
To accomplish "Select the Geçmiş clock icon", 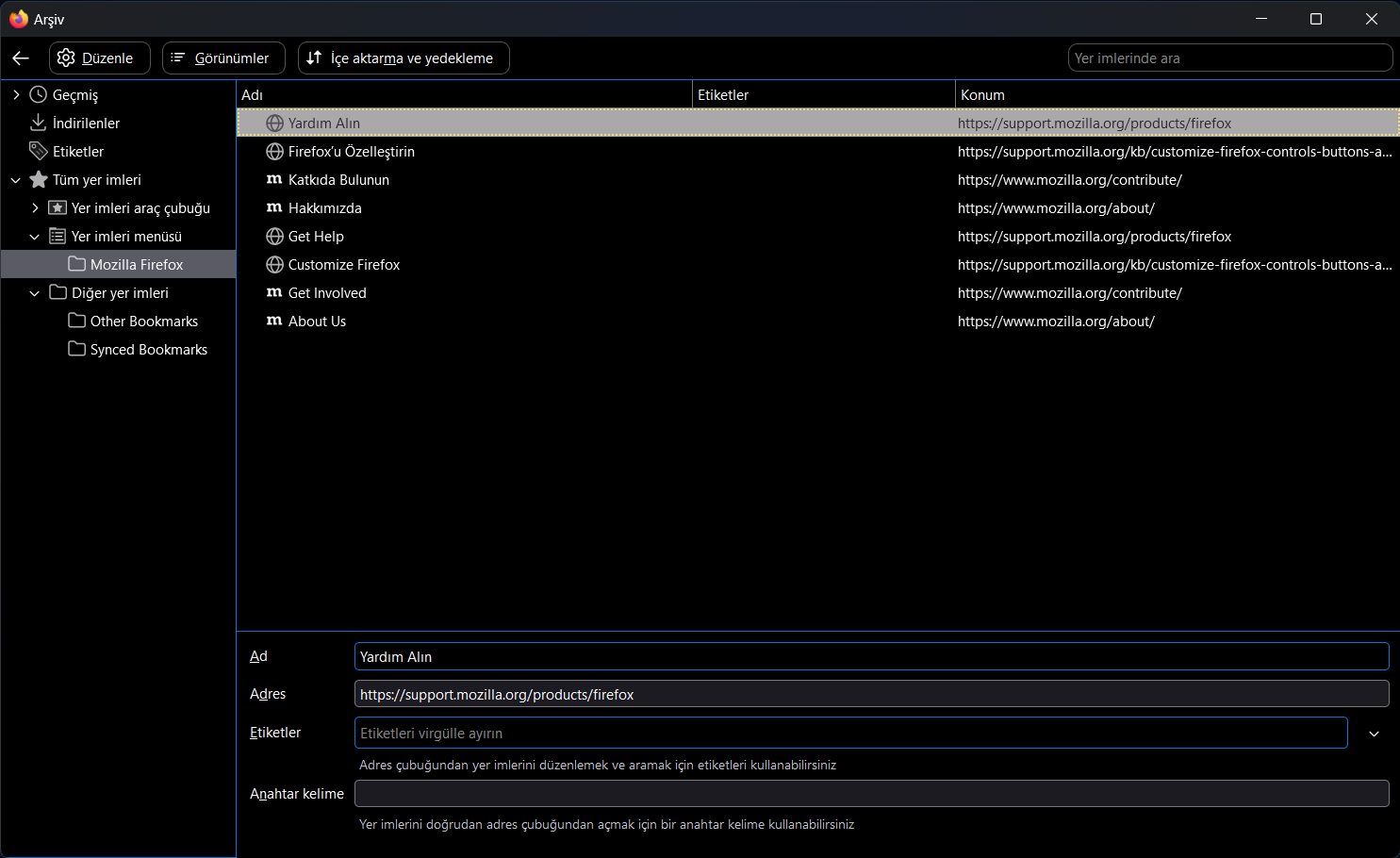I will click(x=39, y=95).
